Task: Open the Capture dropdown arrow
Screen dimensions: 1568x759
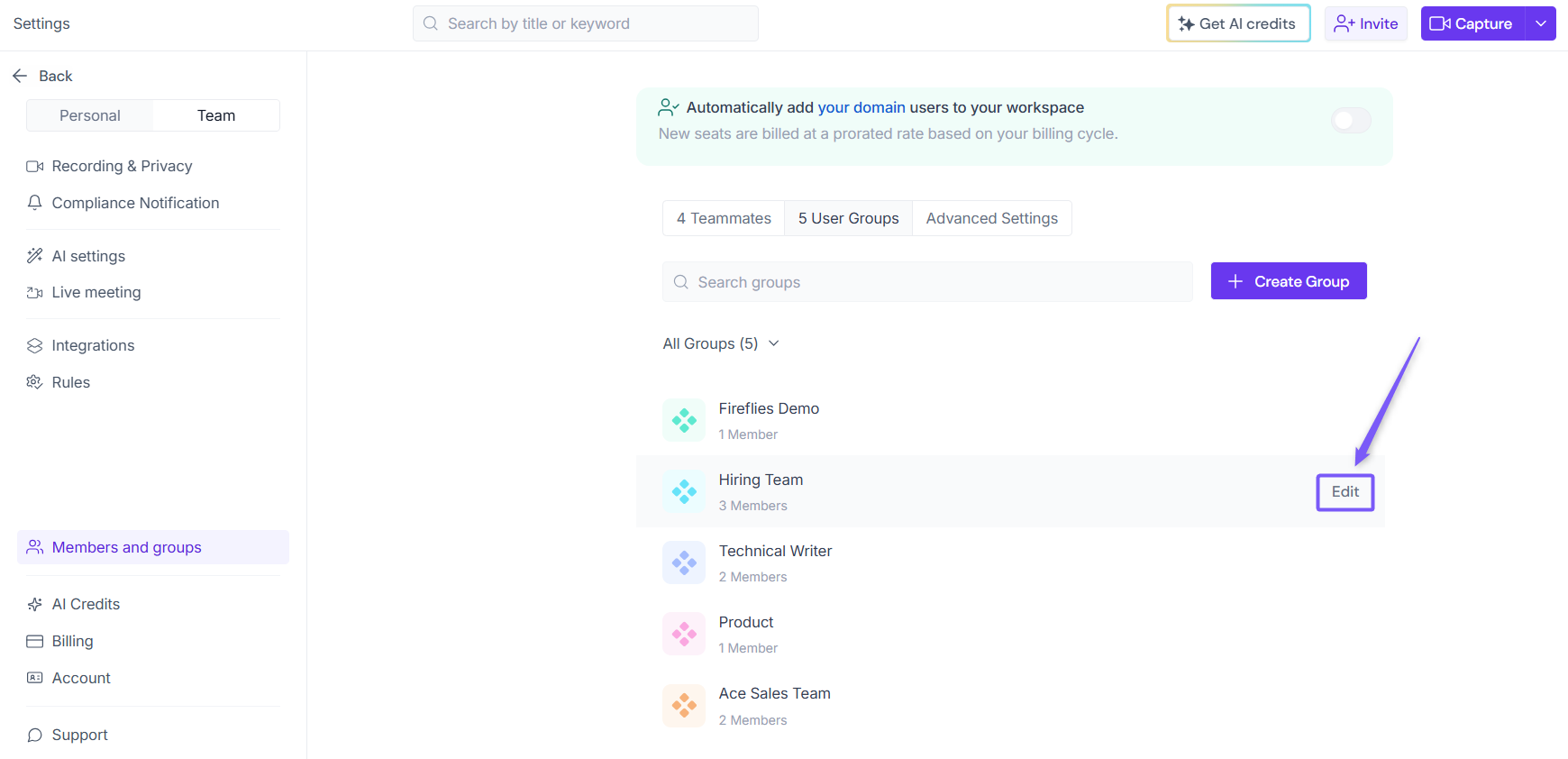Action: click(1541, 23)
